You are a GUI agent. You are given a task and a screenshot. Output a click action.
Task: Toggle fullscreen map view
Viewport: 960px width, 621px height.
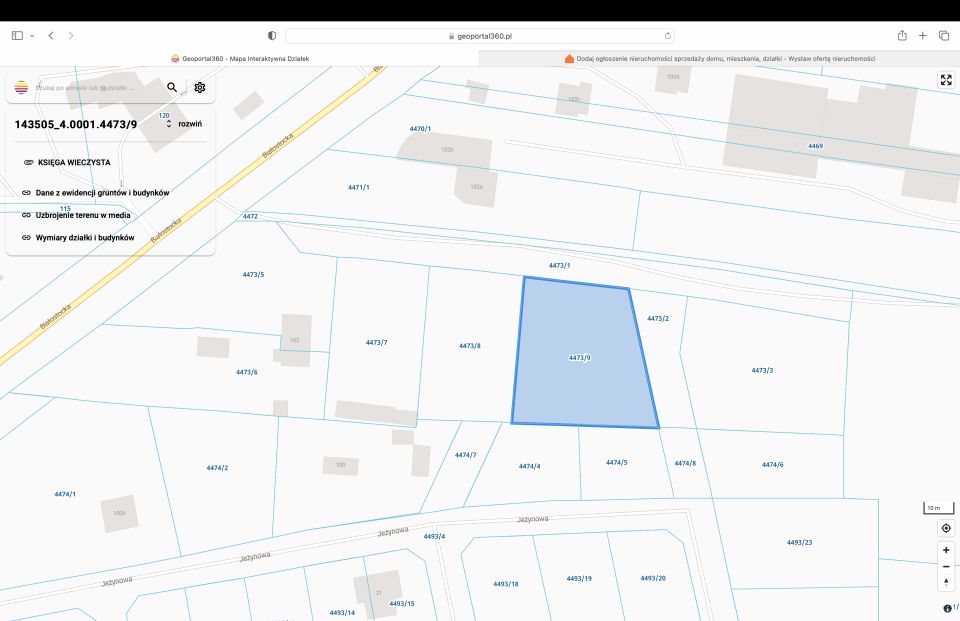(946, 80)
